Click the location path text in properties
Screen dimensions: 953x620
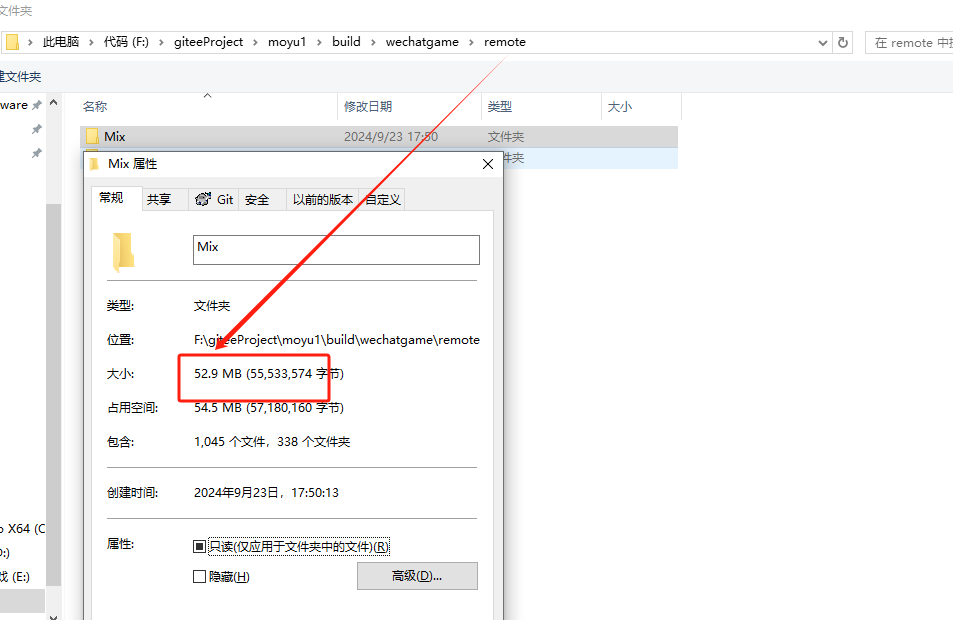click(337, 340)
